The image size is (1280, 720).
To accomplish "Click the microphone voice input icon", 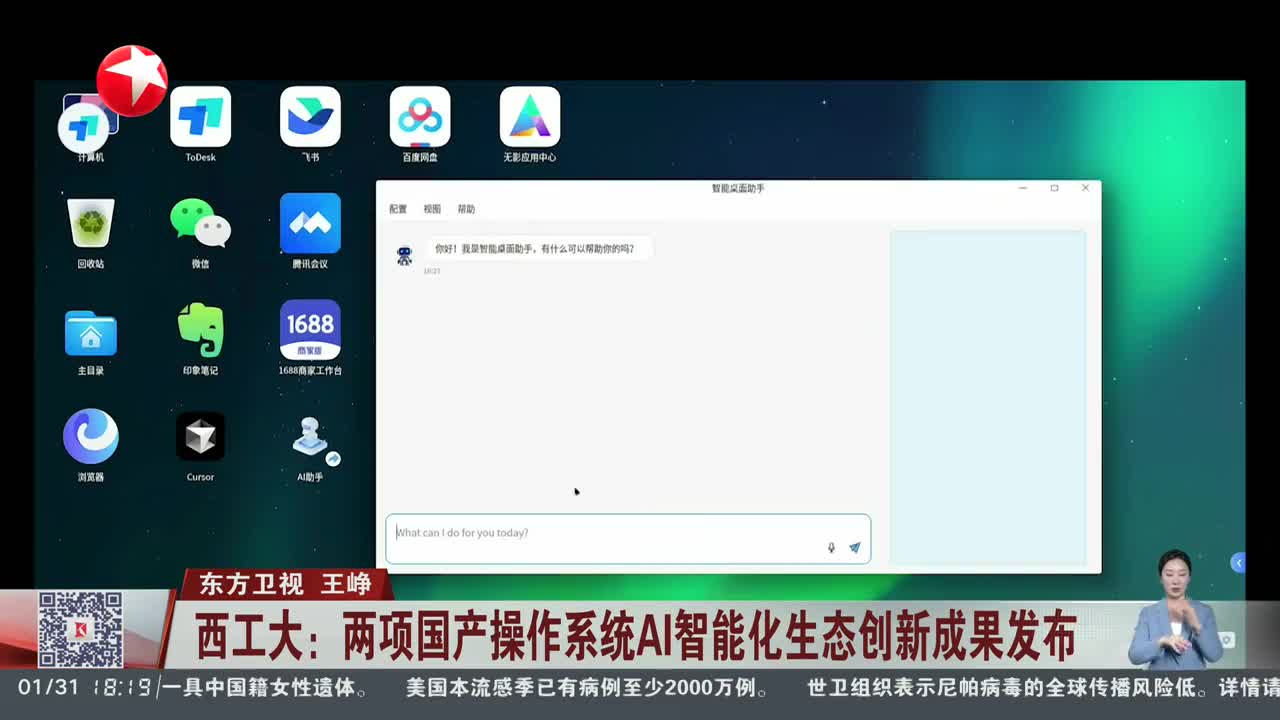I will tap(831, 548).
